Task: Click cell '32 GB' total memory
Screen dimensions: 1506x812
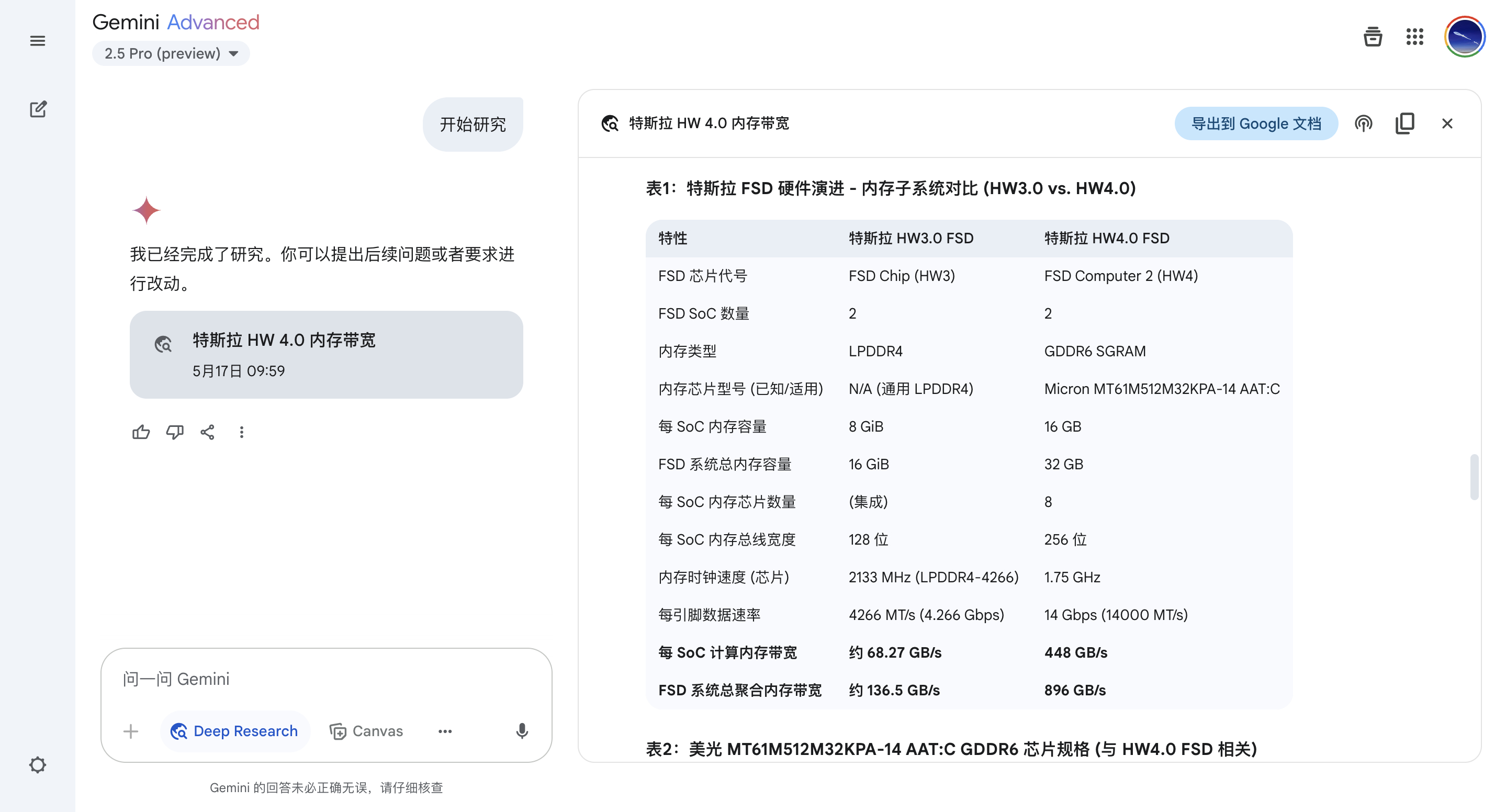Action: (x=1063, y=464)
